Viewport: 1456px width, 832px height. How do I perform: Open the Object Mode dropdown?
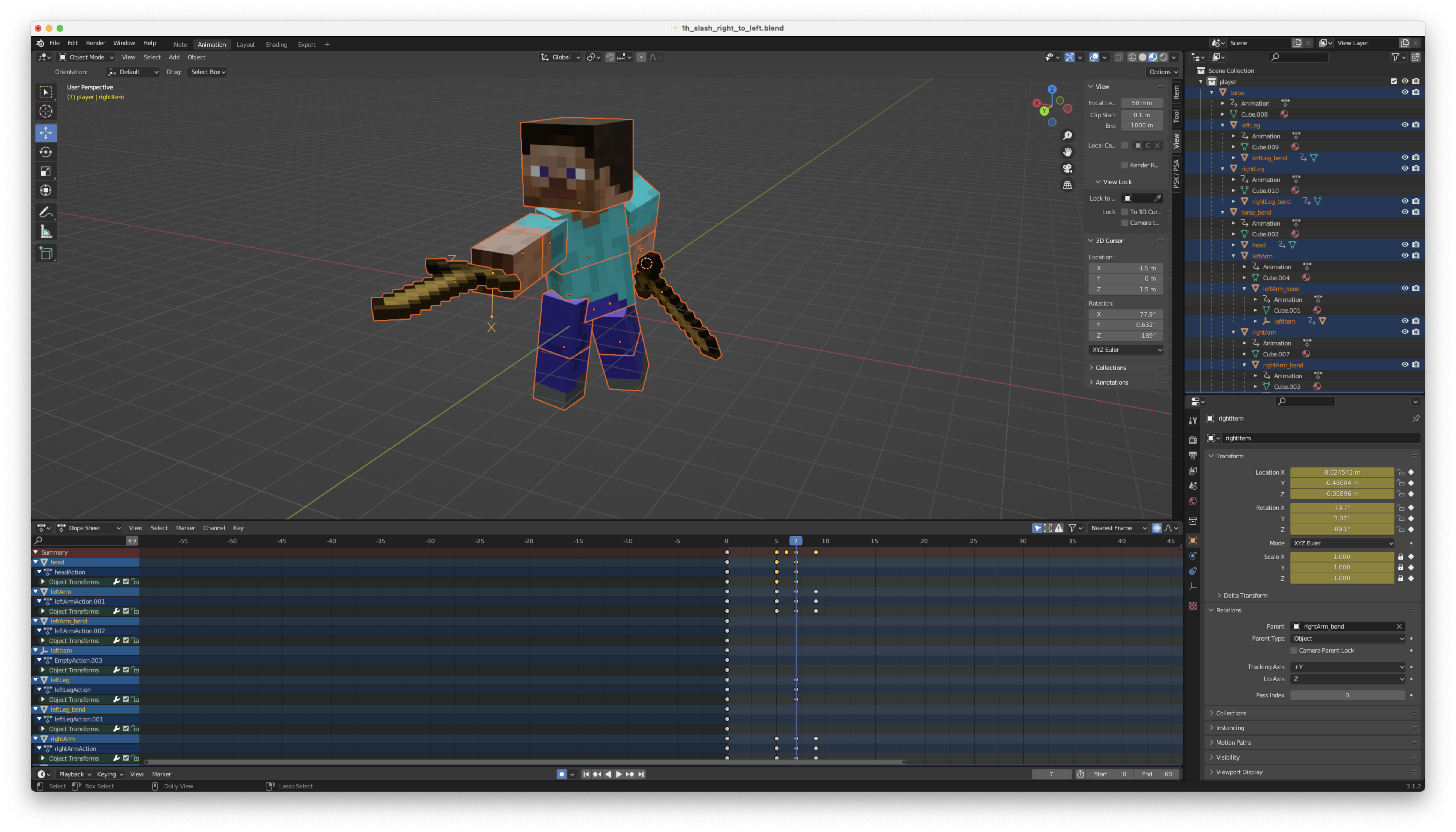[x=86, y=57]
